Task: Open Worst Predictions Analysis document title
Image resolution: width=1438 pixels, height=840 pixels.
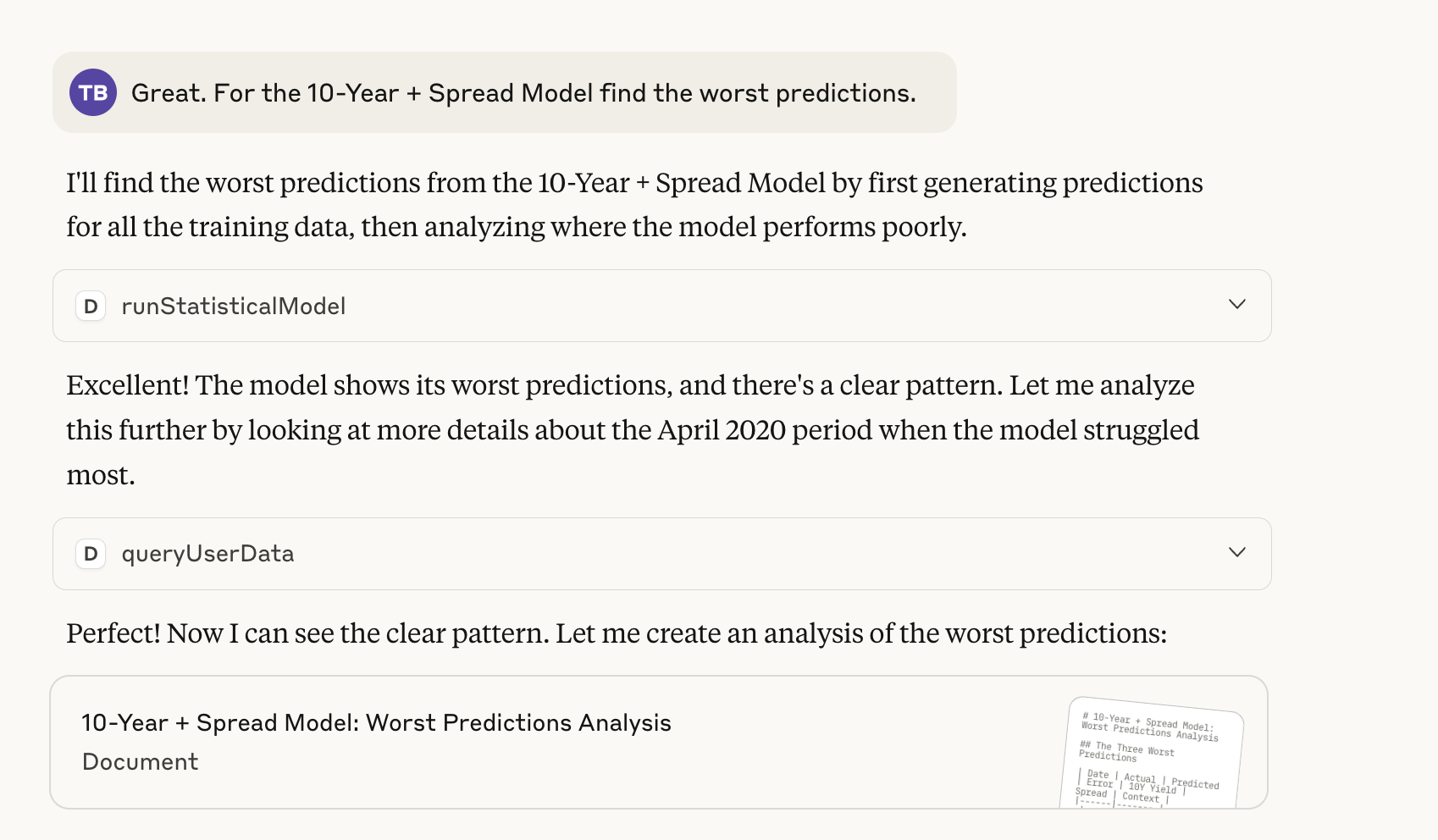Action: click(376, 722)
